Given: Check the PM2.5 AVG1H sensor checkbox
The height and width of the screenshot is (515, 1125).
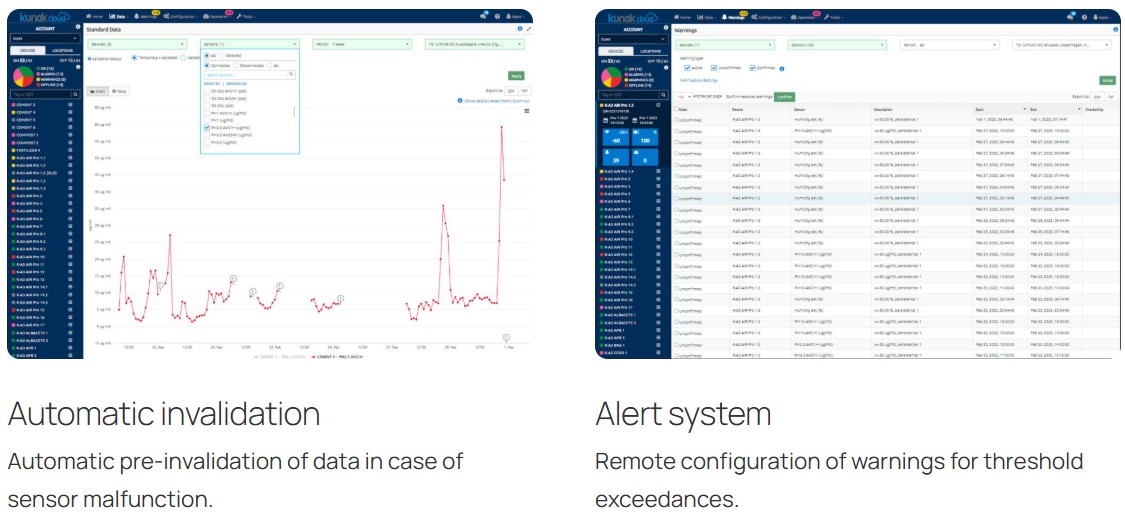Looking at the screenshot, I should (206, 127).
